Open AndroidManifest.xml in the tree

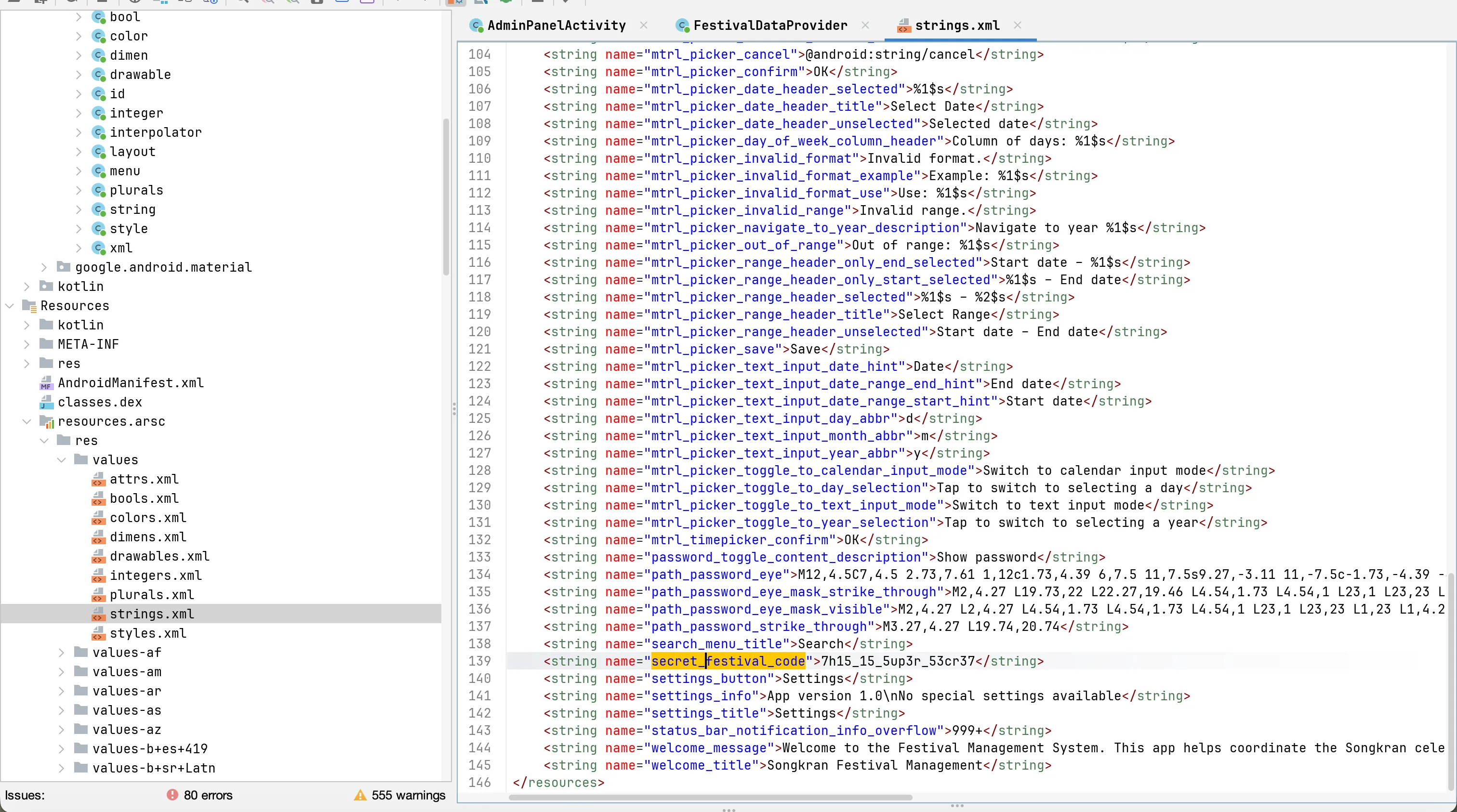click(130, 383)
